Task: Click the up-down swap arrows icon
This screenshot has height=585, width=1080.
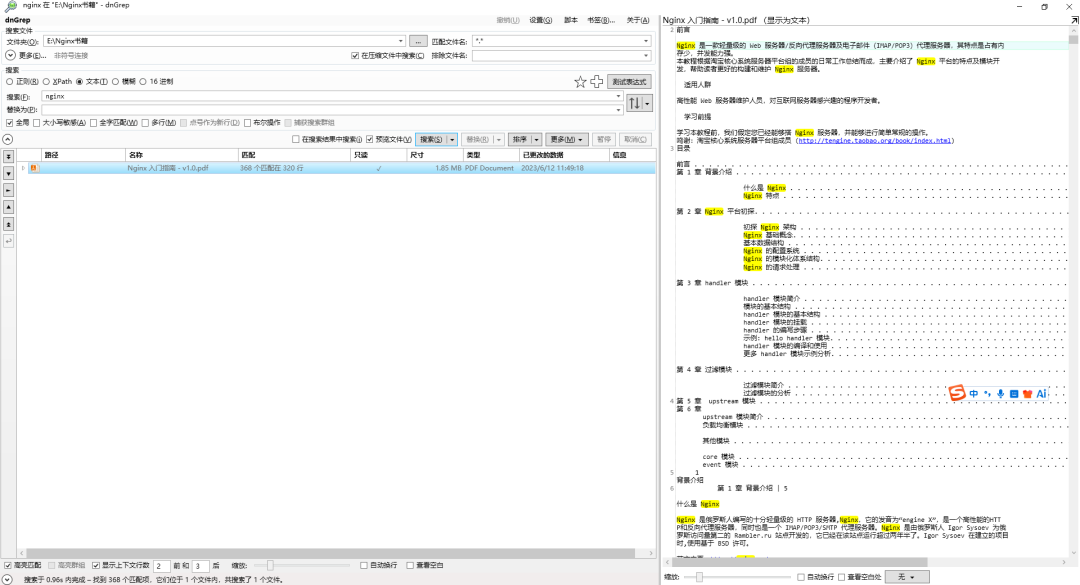Action: tap(634, 103)
